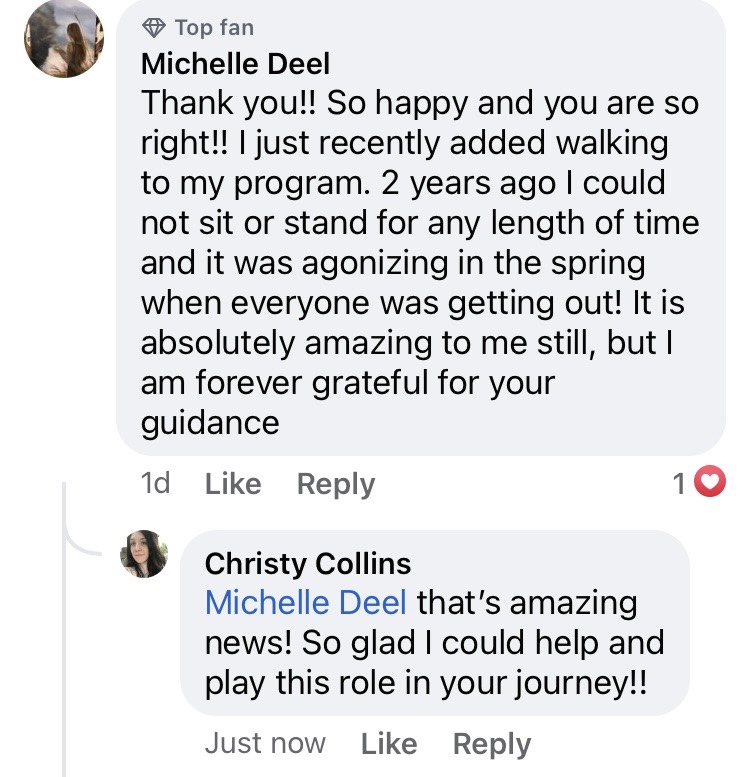The image size is (750, 777).
Task: Click the blue Michelle Deel mention
Action: pyautogui.click(x=305, y=603)
